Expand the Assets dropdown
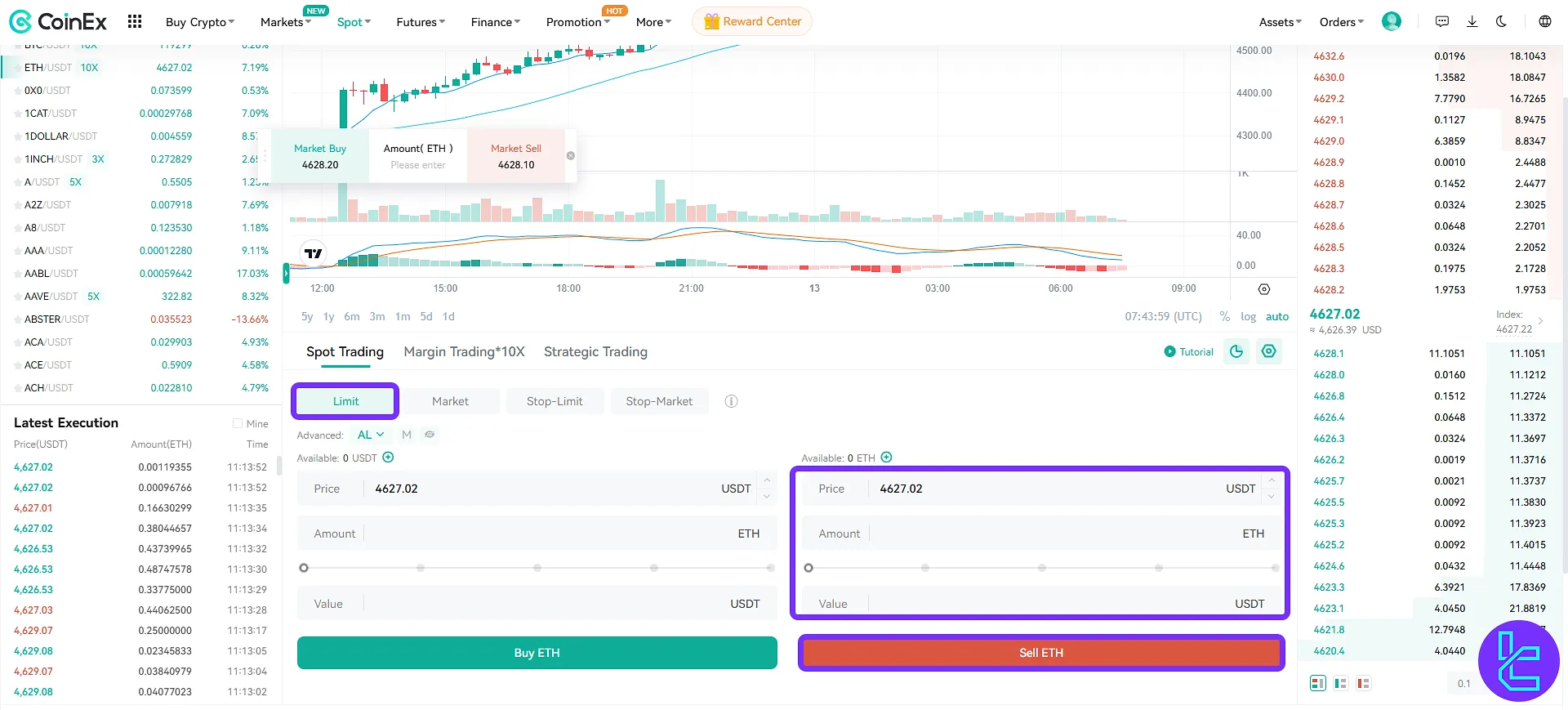Viewport: 1568px width, 710px height. tap(1281, 22)
